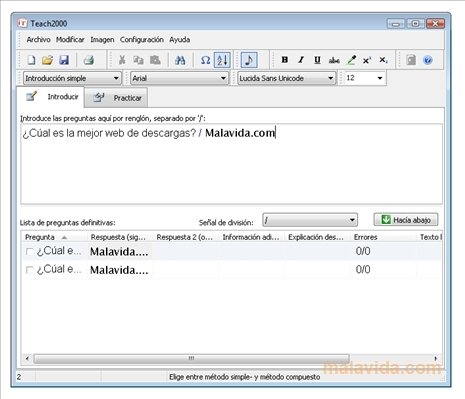
Task: Click the Respuesta (sig... column header
Action: tap(120, 237)
